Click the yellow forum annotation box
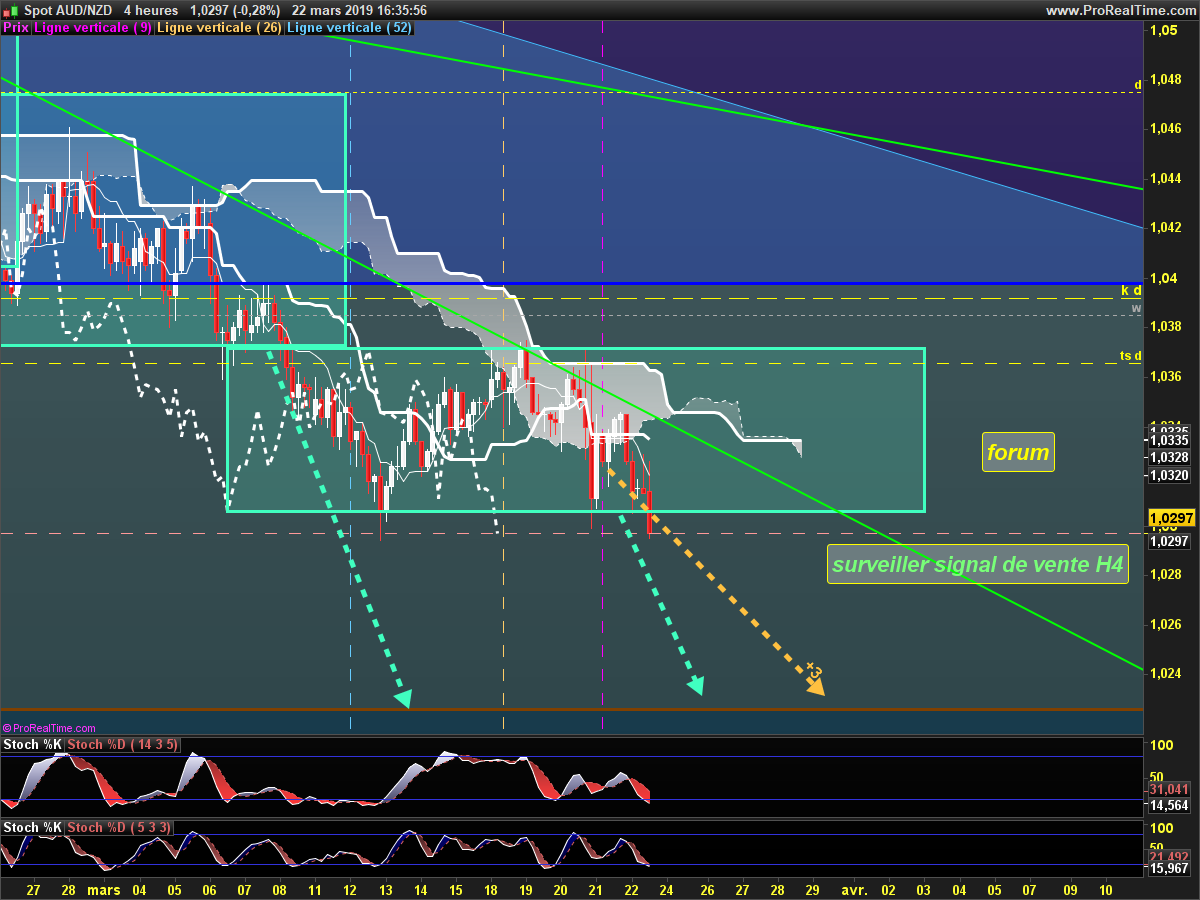The width and height of the screenshot is (1200, 900). (x=1018, y=453)
